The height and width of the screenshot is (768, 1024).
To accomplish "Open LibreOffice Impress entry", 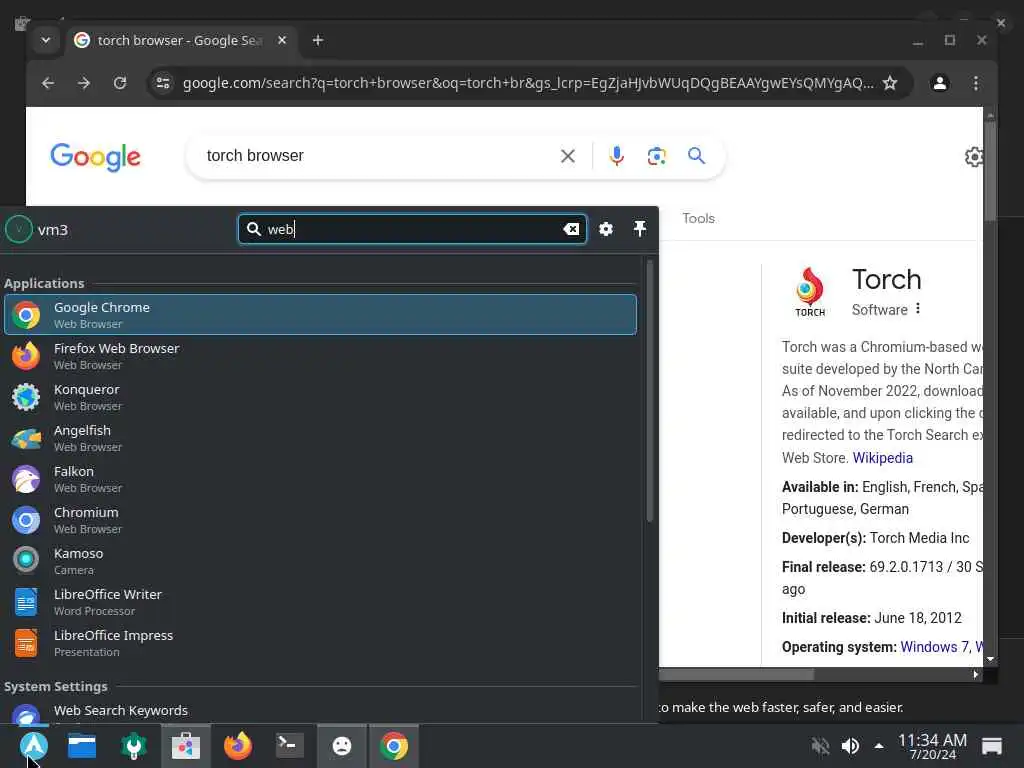I will 320,643.
